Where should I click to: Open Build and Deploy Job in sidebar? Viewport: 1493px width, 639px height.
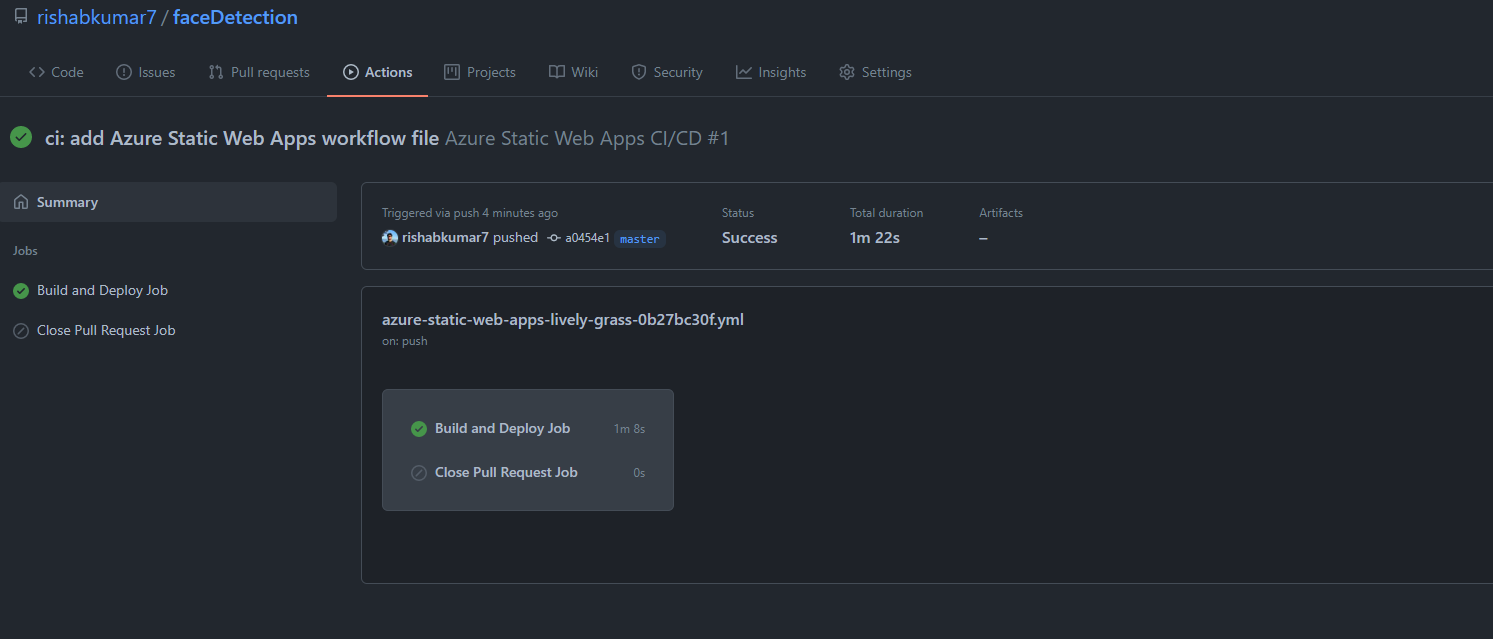coord(102,290)
